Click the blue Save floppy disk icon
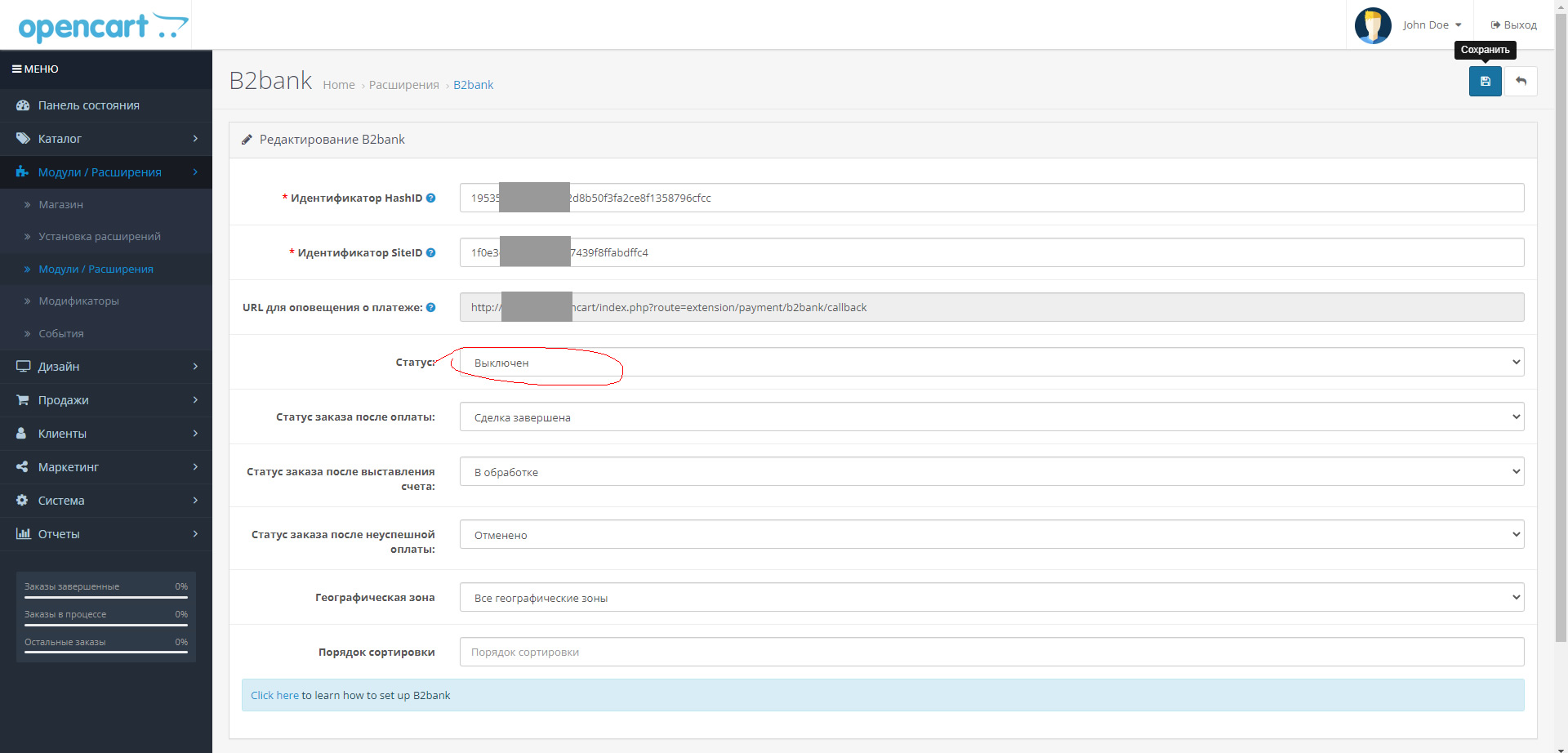The image size is (1568, 753). (1485, 82)
